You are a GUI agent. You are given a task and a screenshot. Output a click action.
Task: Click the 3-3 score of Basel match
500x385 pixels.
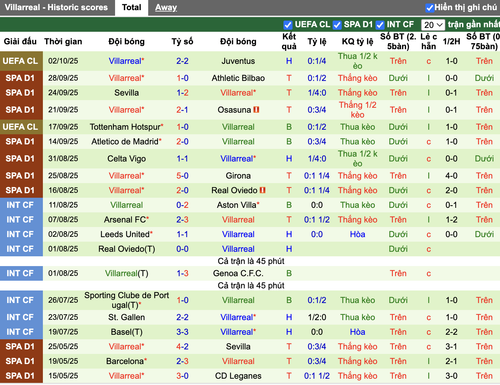point(182,332)
